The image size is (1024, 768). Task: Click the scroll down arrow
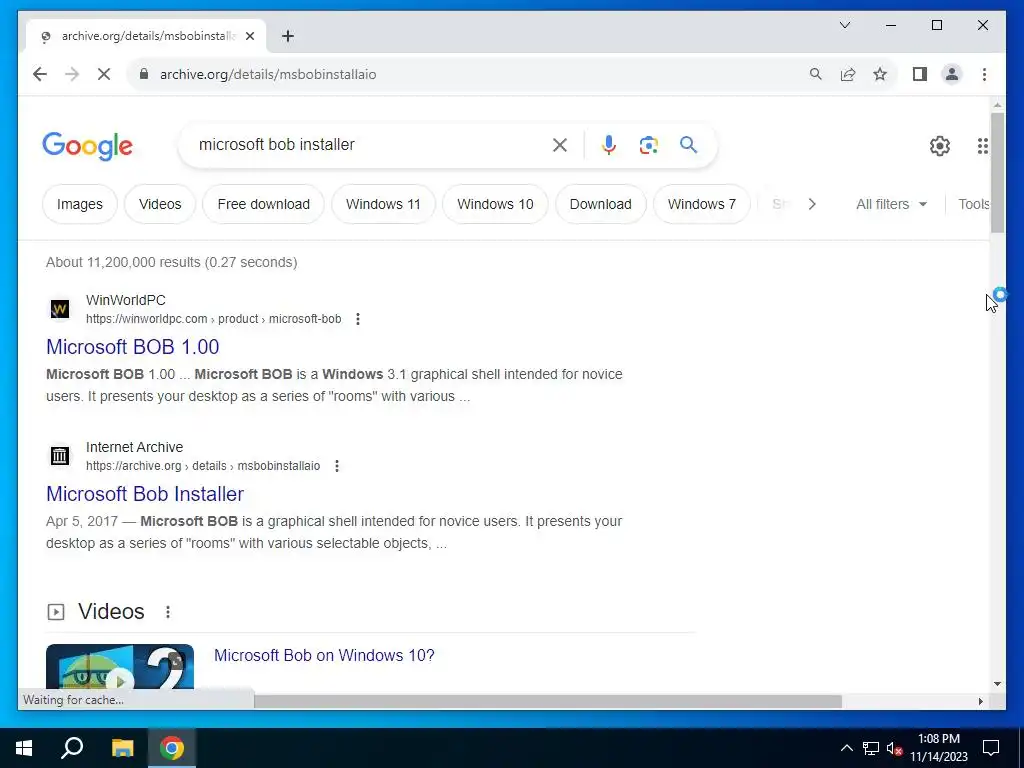tap(997, 684)
